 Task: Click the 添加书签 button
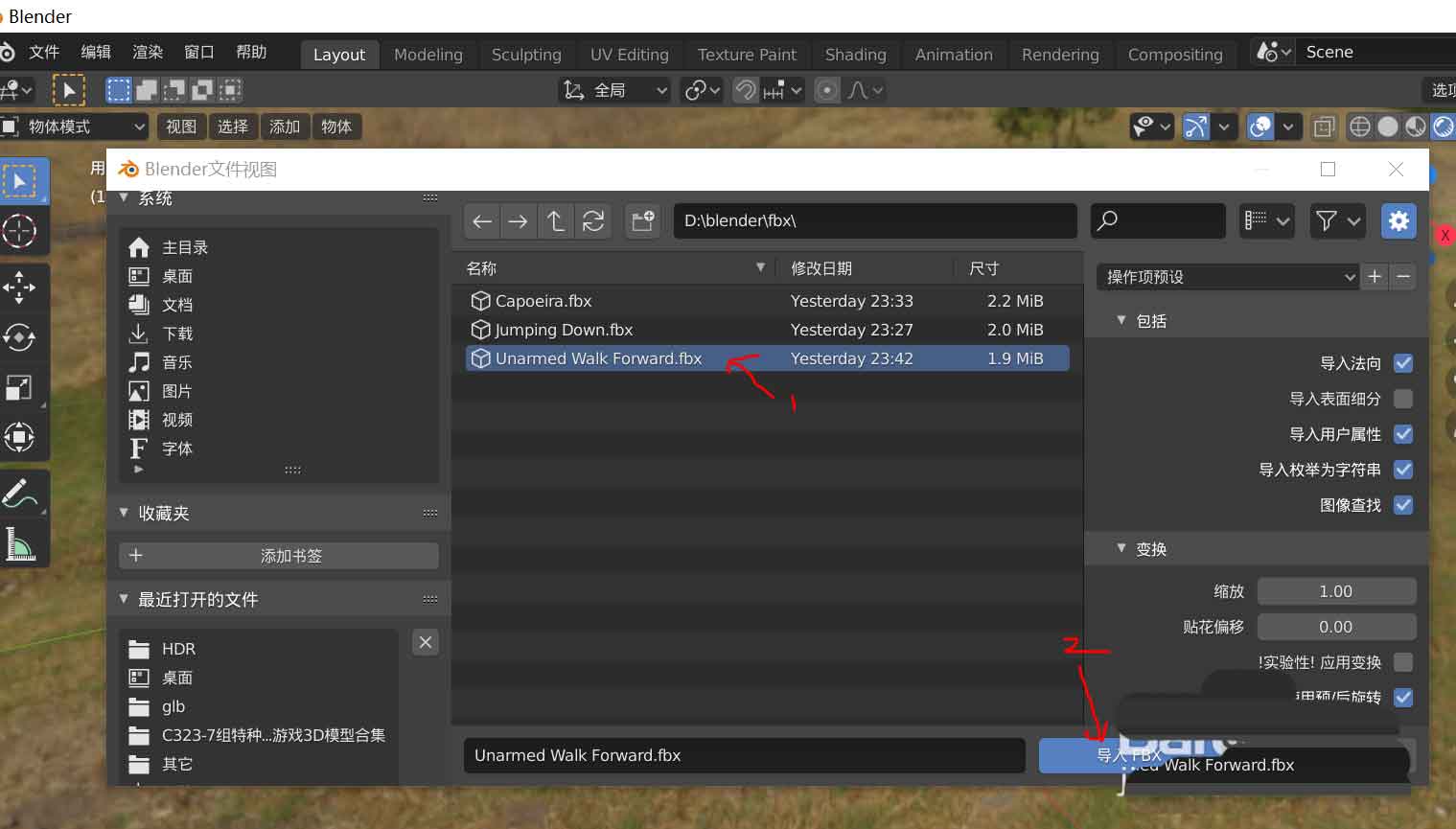279,556
